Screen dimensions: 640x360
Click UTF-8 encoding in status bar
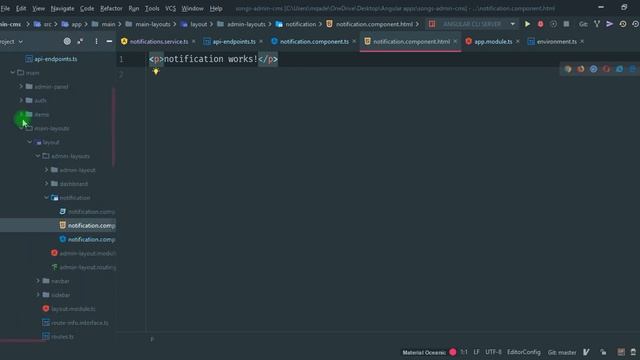click(493, 352)
